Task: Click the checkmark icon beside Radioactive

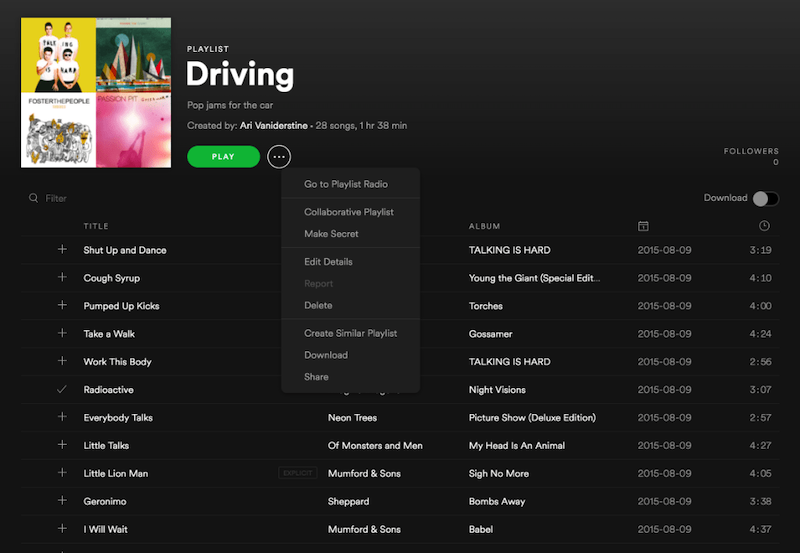Action: coord(62,389)
